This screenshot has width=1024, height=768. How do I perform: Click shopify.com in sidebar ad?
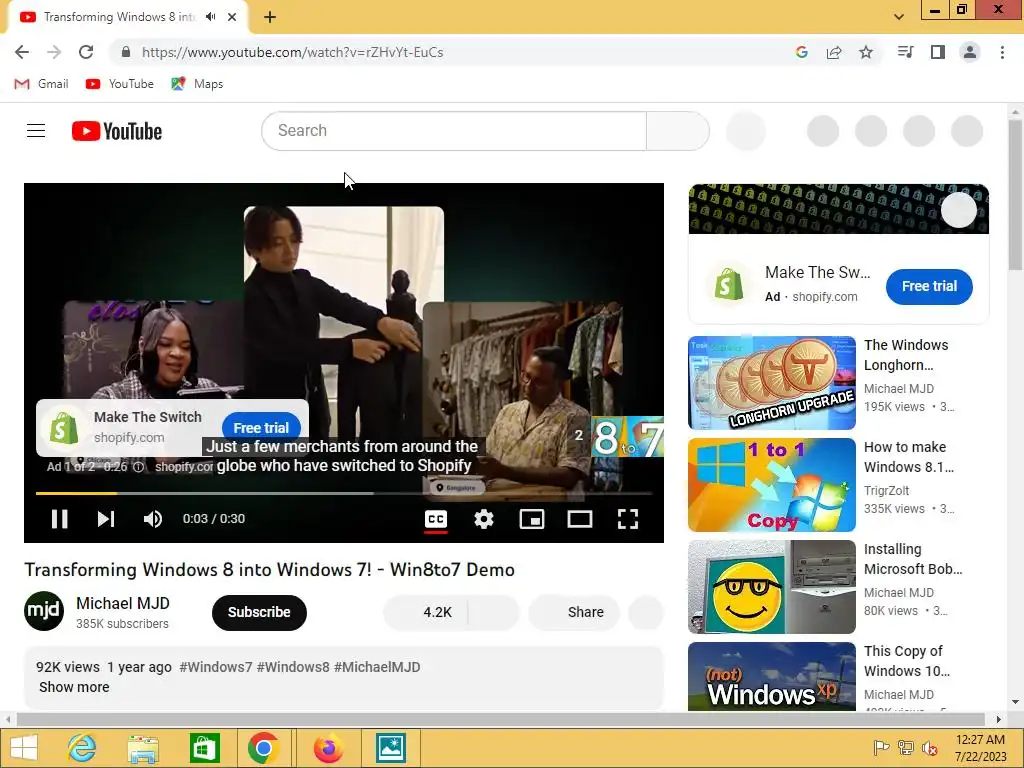tap(825, 296)
